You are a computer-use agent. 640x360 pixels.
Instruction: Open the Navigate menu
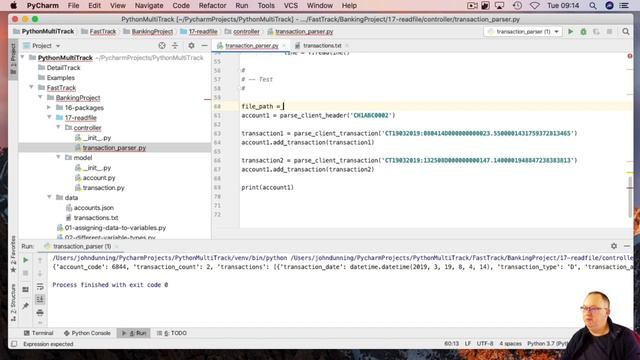coord(149,6)
